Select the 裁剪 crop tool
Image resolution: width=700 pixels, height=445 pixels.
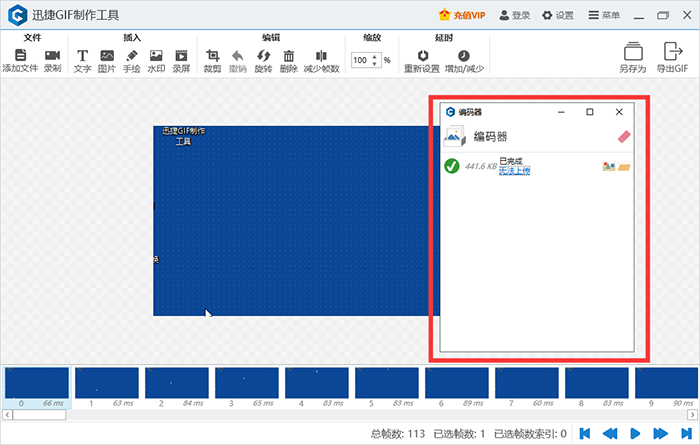(212, 57)
